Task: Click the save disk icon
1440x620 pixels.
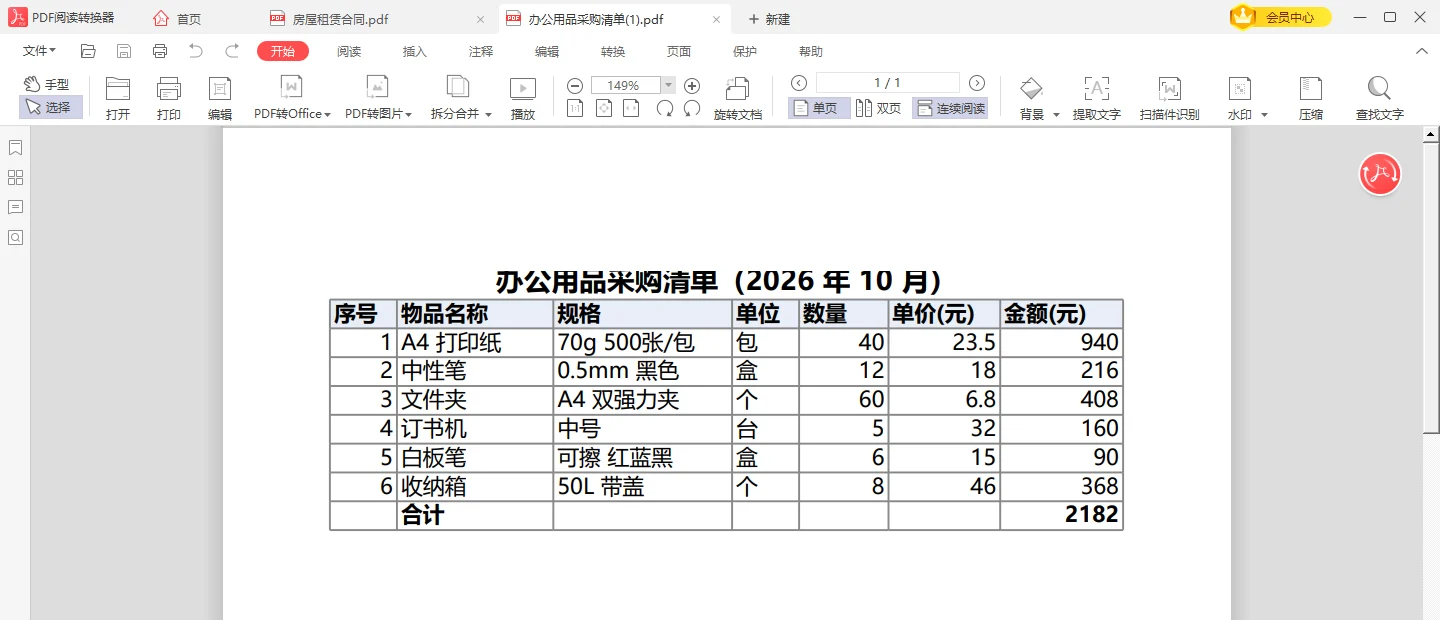Action: tap(124, 51)
